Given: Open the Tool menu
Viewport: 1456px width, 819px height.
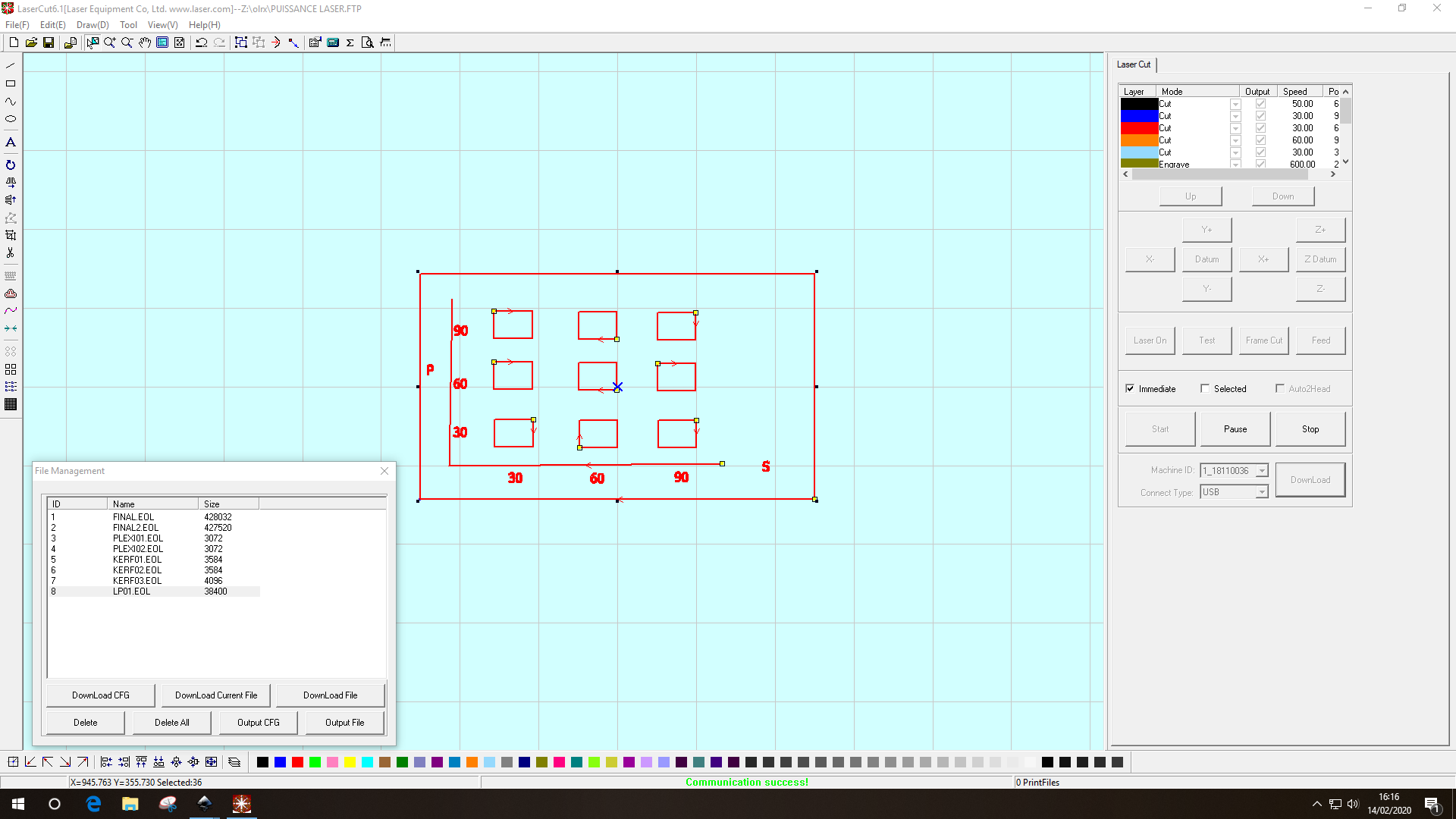Looking at the screenshot, I should tap(128, 25).
